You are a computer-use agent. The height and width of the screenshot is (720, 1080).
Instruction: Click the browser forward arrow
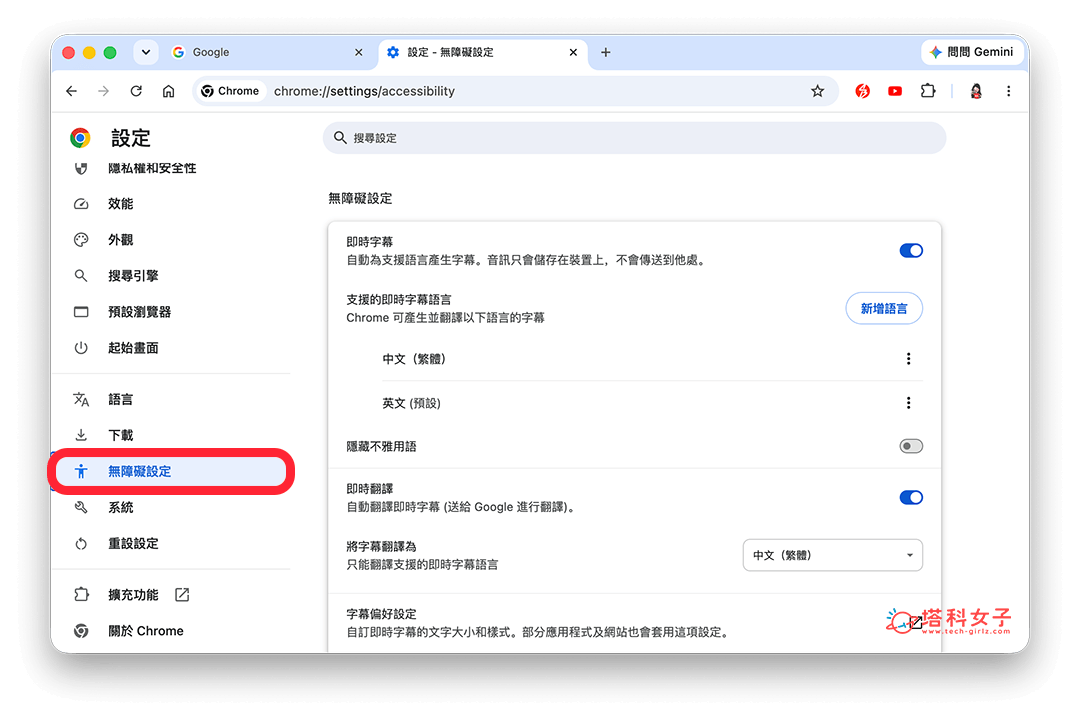103,91
